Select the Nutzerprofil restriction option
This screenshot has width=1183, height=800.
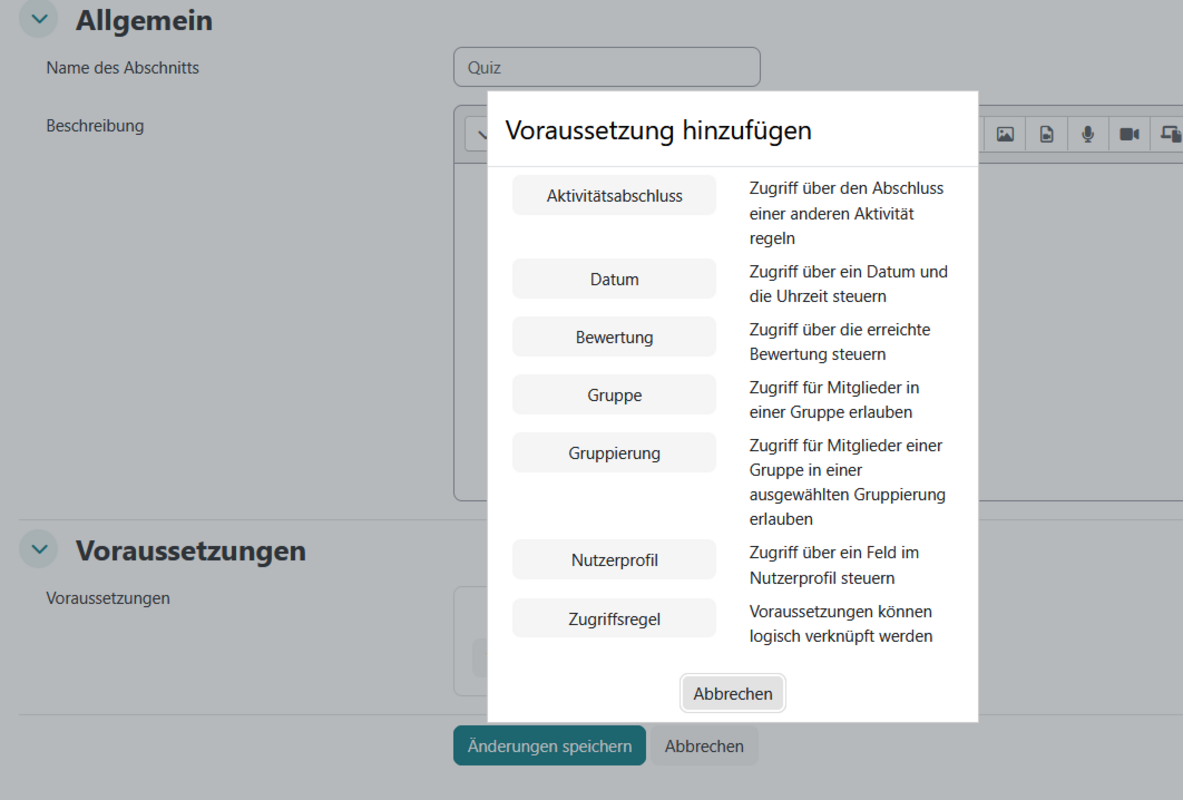pos(614,560)
